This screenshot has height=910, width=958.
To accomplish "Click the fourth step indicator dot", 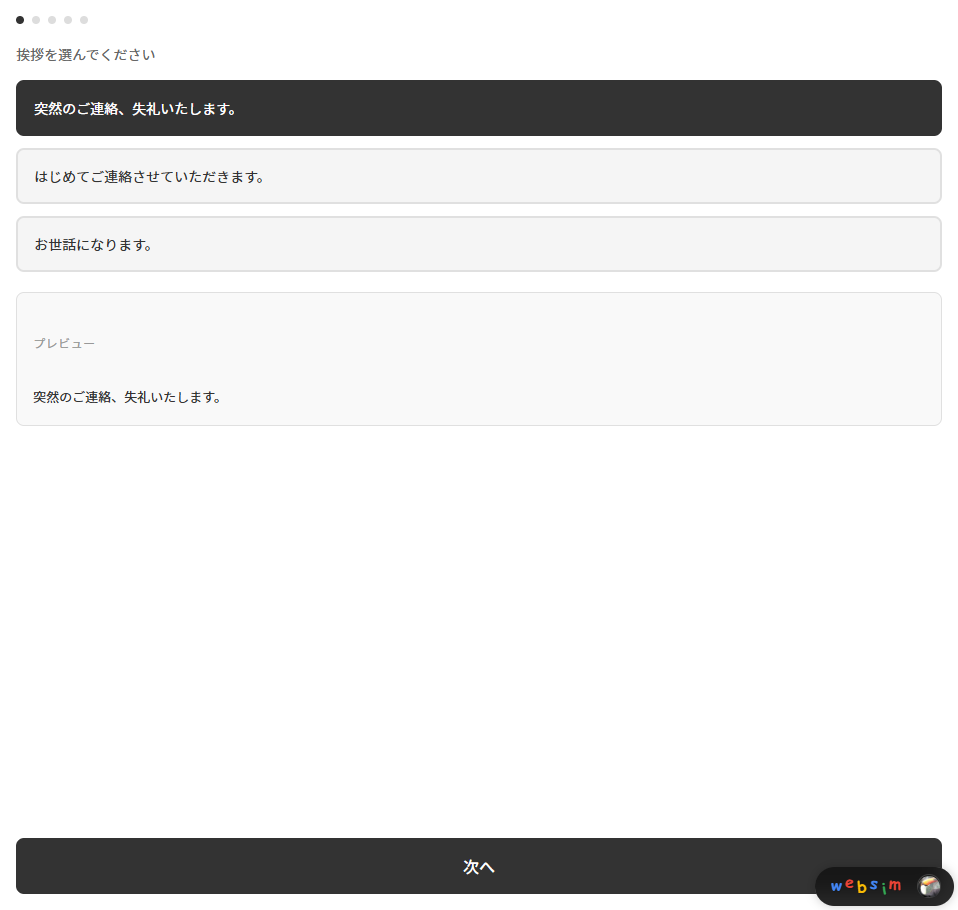I will 68,20.
